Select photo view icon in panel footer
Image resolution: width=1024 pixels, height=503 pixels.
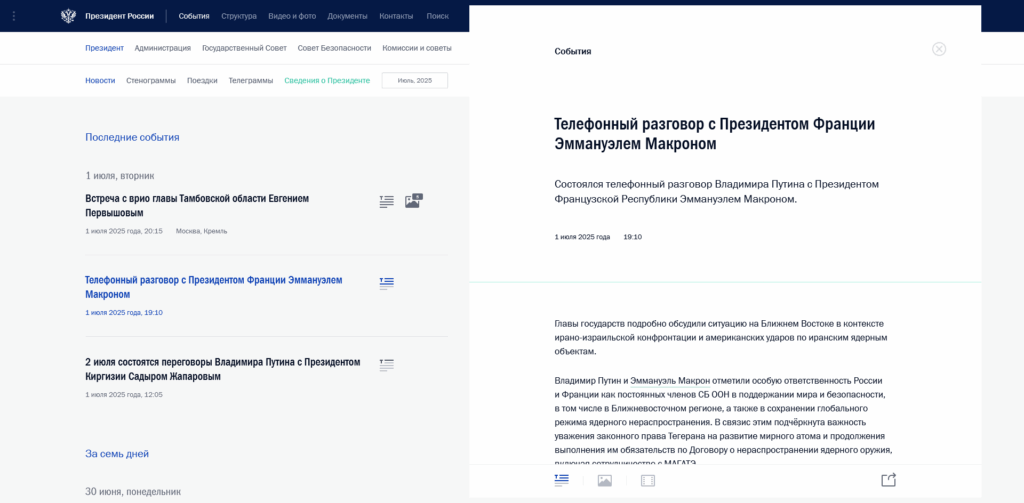pyautogui.click(x=605, y=481)
